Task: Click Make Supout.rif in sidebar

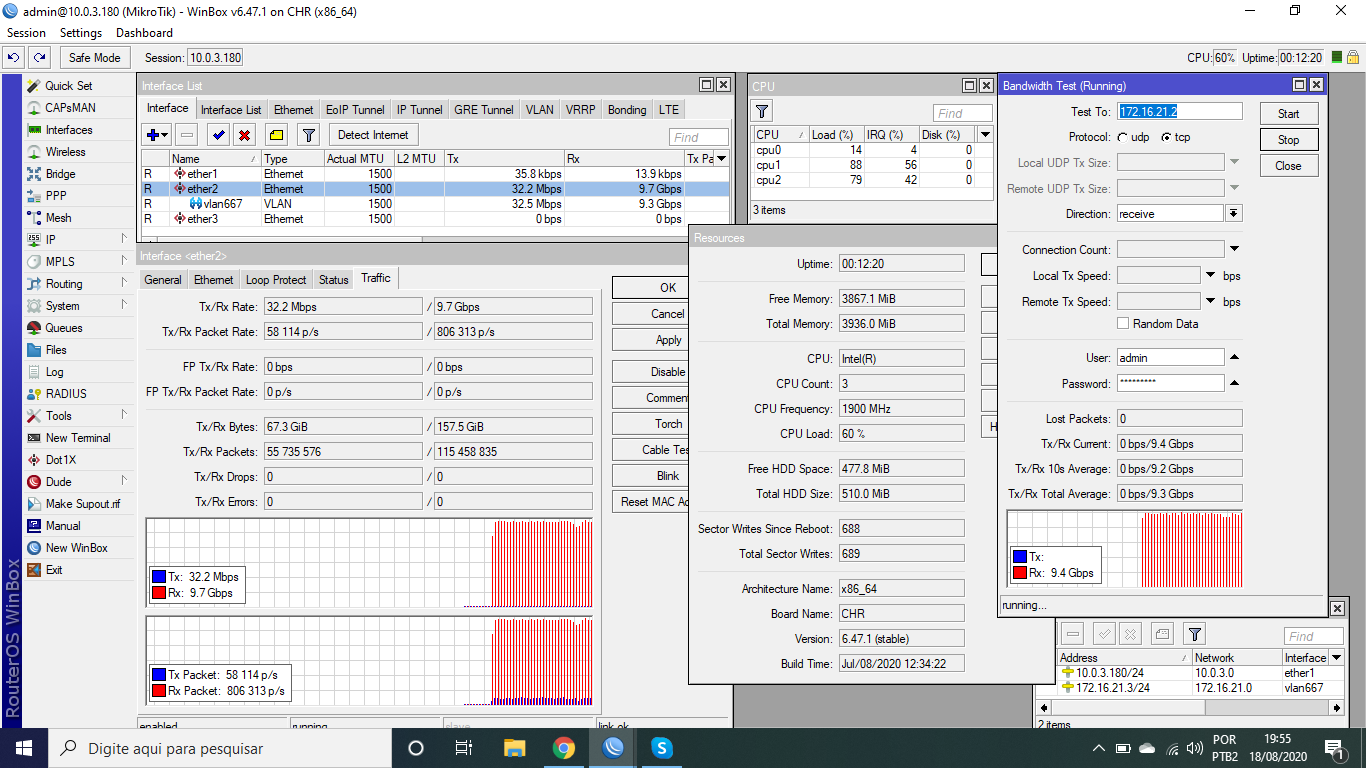Action: click(x=82, y=504)
